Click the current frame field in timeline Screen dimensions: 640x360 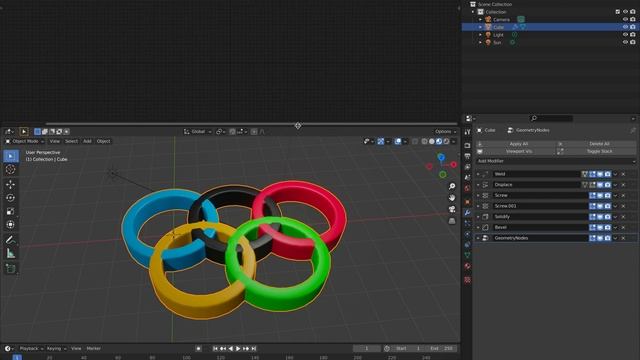[x=367, y=349]
